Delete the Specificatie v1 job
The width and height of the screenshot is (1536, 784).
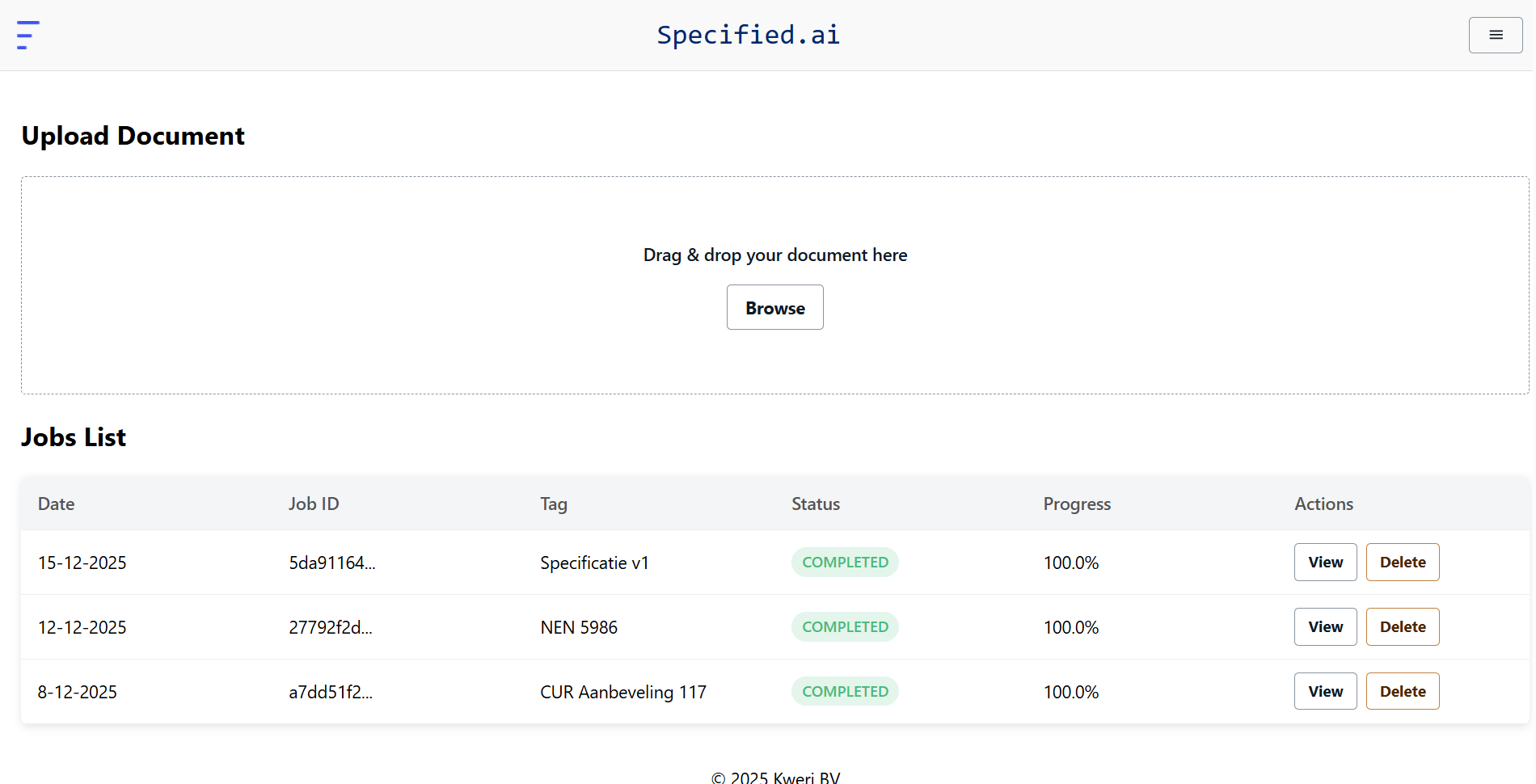pos(1402,563)
